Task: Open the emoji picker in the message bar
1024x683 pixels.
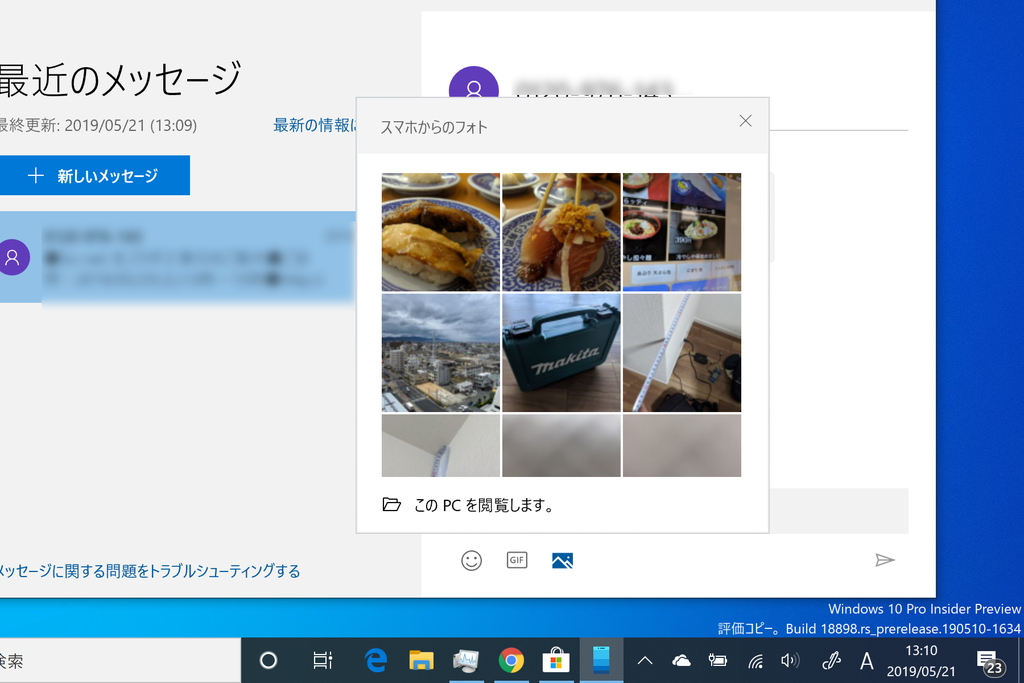Action: (x=472, y=560)
